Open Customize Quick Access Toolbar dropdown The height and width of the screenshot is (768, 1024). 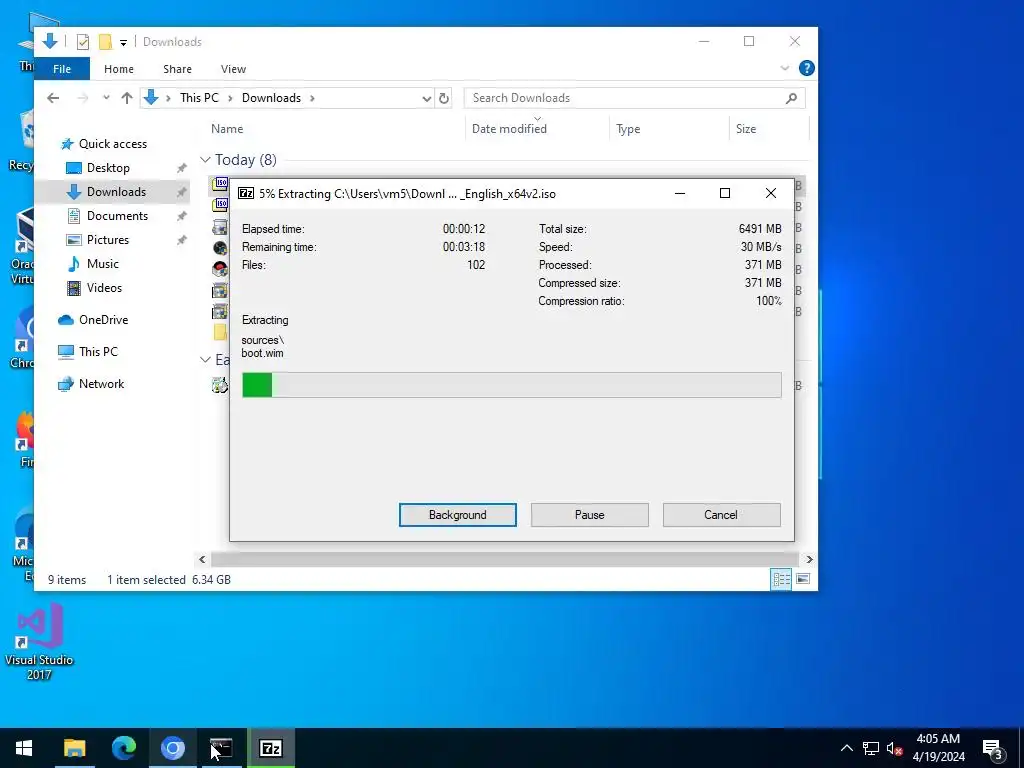pyautogui.click(x=123, y=42)
